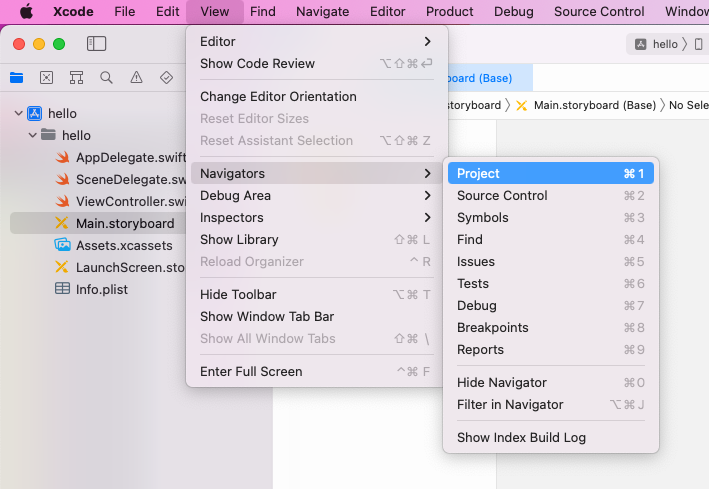Click the SceneDelegate Swift file icon

(x=62, y=179)
